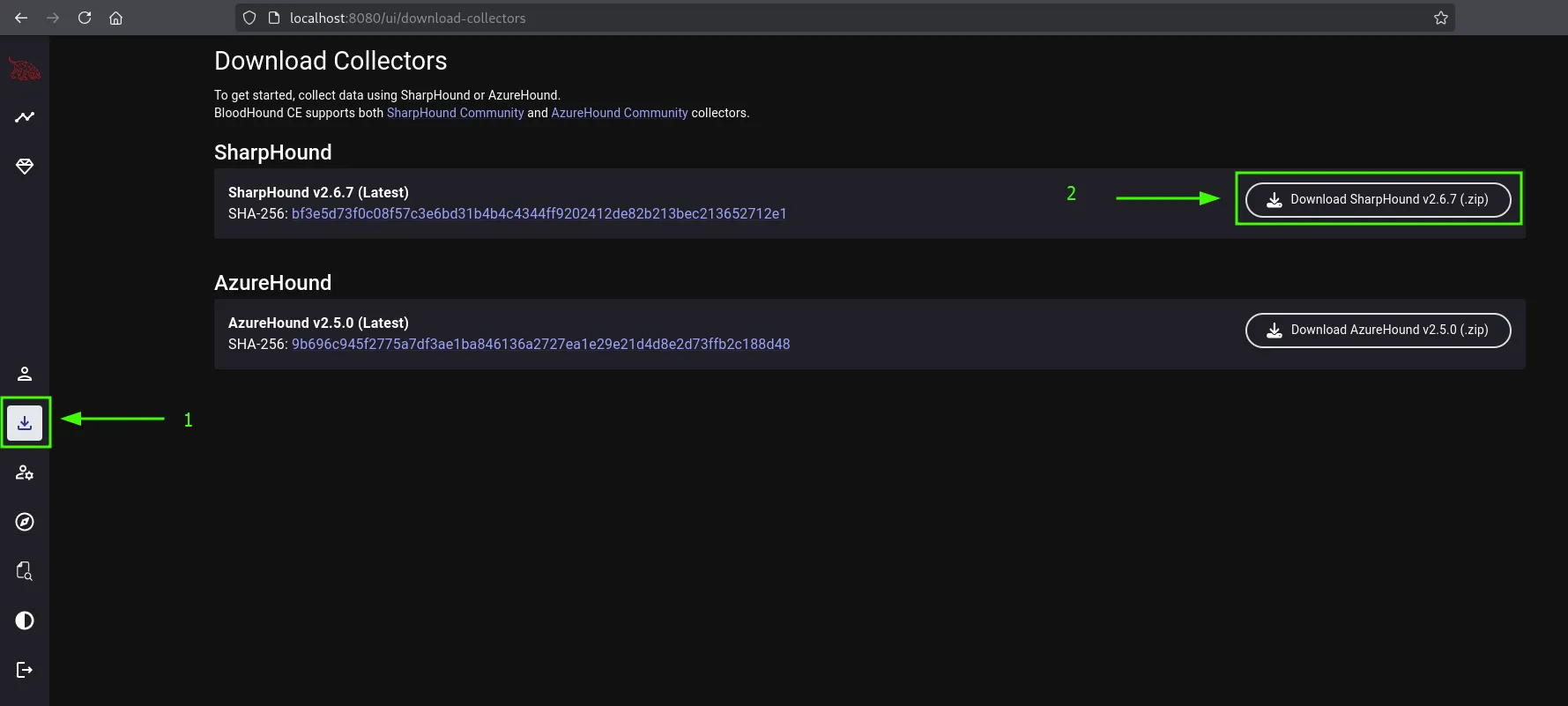Viewport: 1568px width, 706px height.
Task: Click 'AzureHound v2.5.0 (Latest)' text
Action: [x=318, y=323]
